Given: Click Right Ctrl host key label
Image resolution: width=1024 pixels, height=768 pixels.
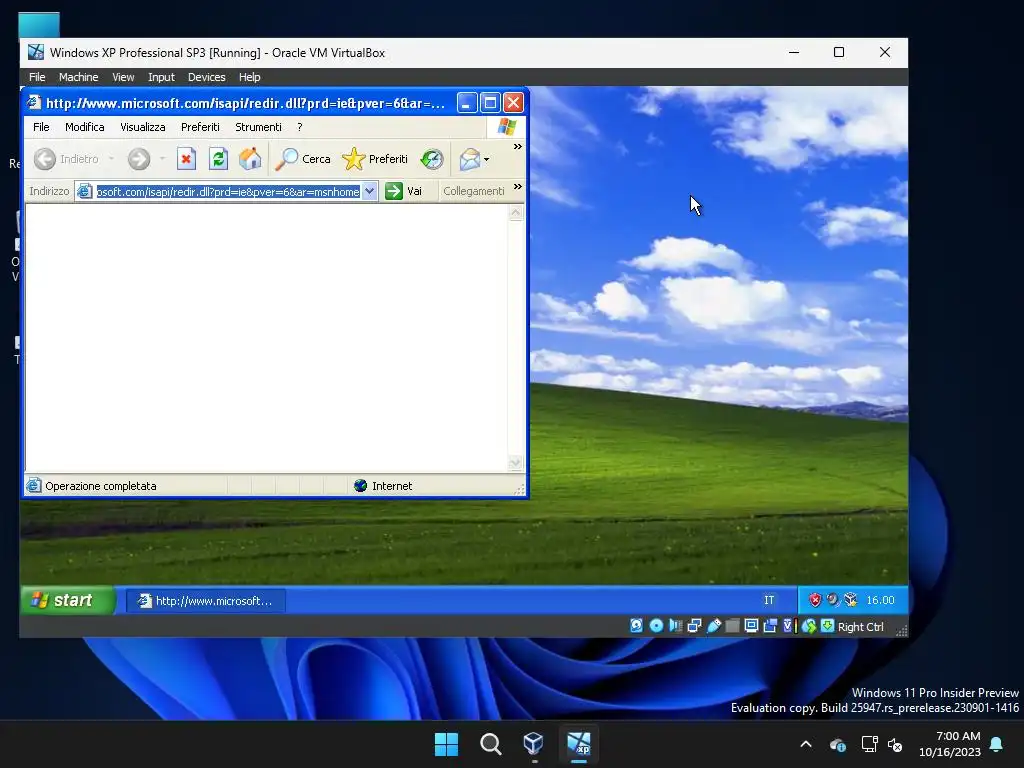Looking at the screenshot, I should 860,627.
